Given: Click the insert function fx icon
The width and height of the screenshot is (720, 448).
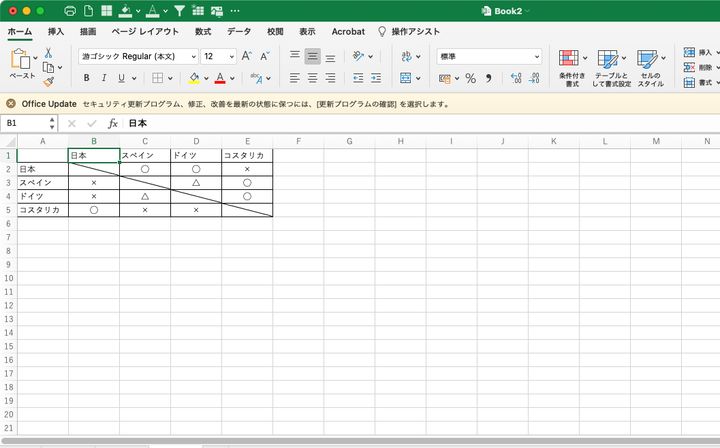Looking at the screenshot, I should pos(113,123).
